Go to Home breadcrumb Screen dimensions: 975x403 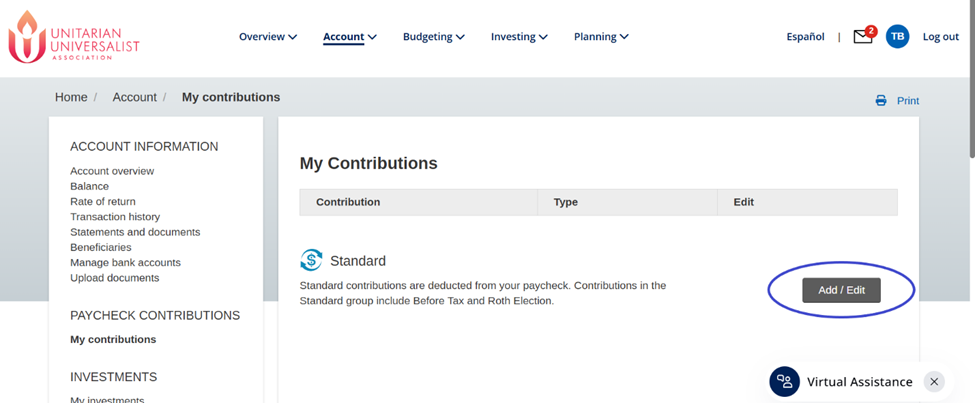(71, 98)
